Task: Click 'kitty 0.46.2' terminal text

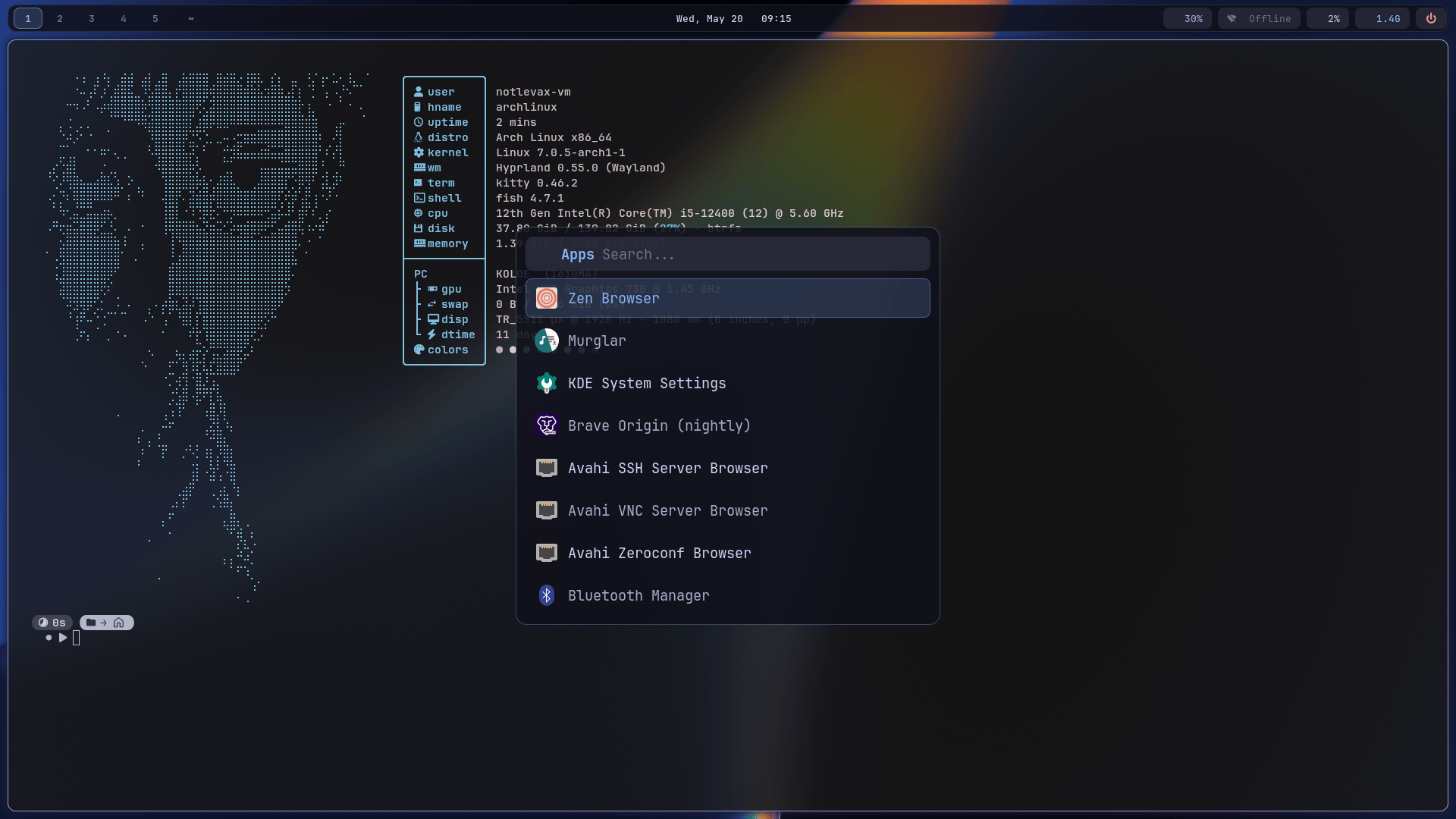Action: (x=537, y=183)
